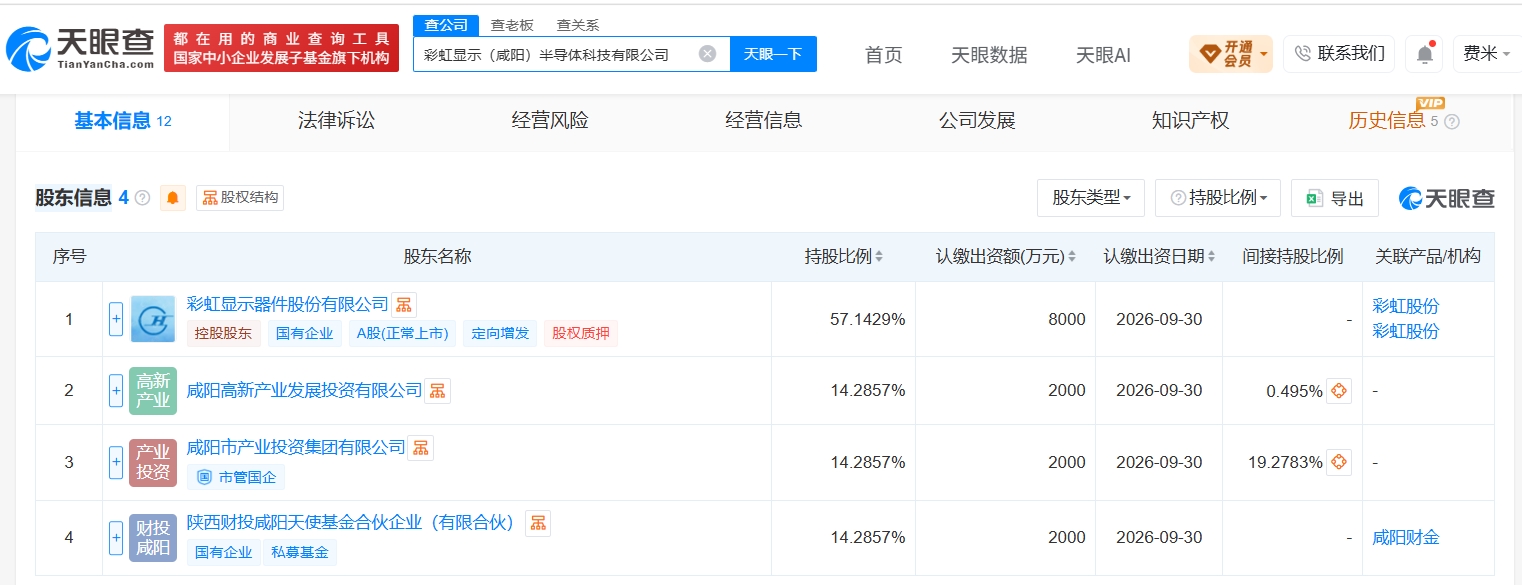
Task: Click the 定向增发 tag on row 1
Action: [x=500, y=333]
